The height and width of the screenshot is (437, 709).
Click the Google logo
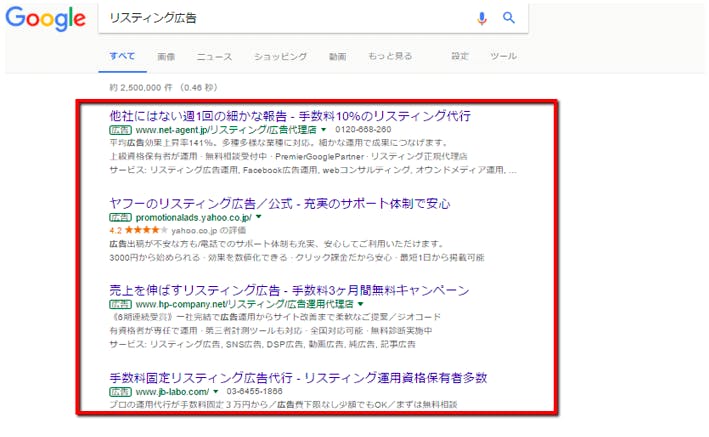coord(45,19)
